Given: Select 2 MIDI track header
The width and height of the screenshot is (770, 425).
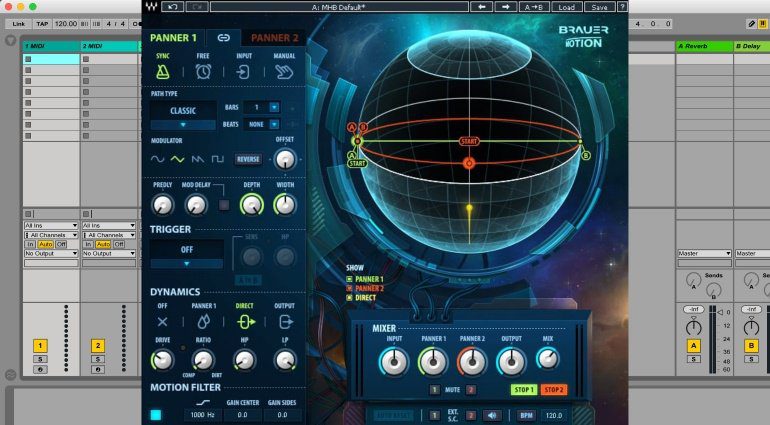Looking at the screenshot, I should click(x=110, y=46).
